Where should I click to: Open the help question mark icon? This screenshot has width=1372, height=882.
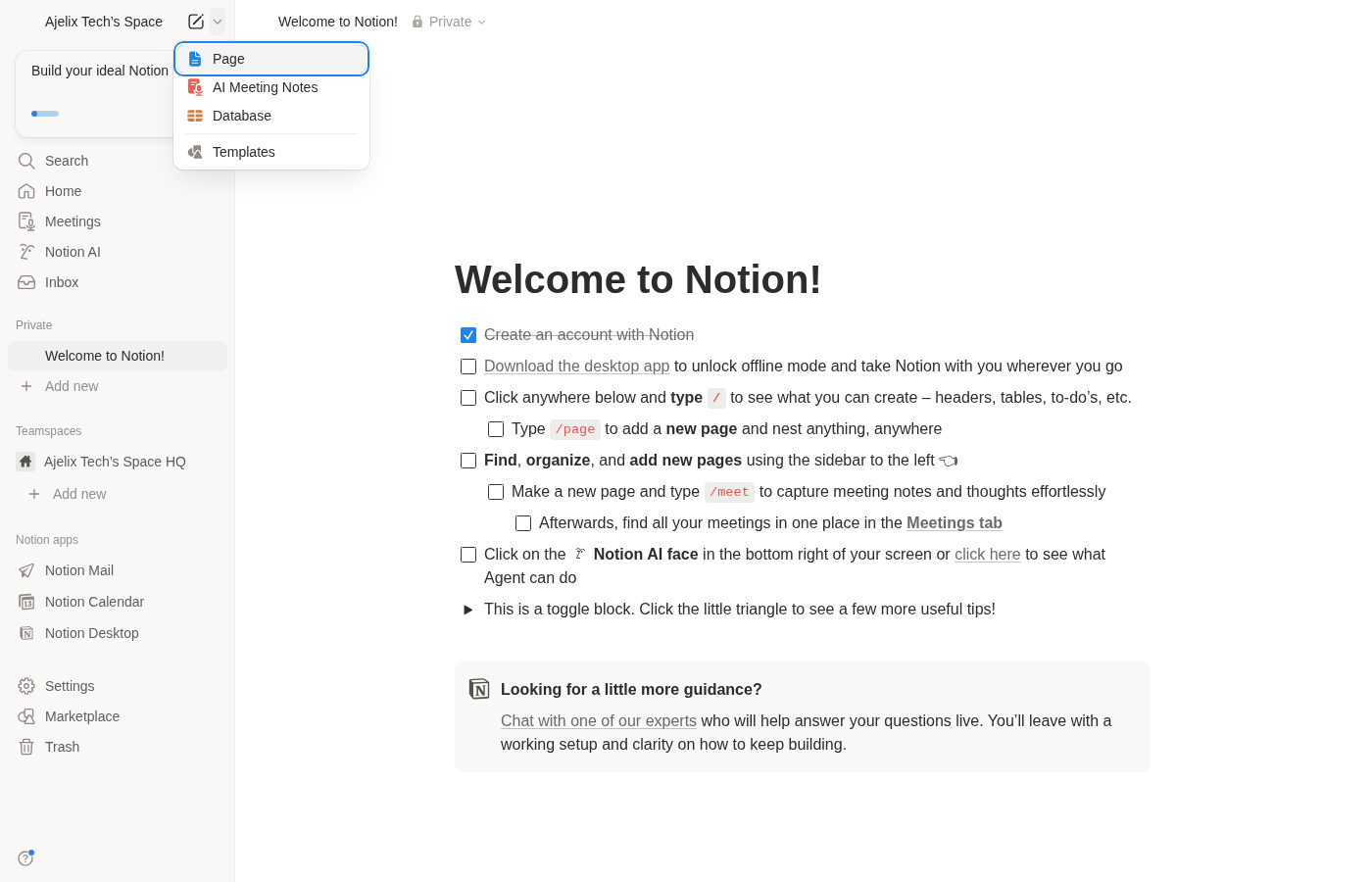point(25,857)
